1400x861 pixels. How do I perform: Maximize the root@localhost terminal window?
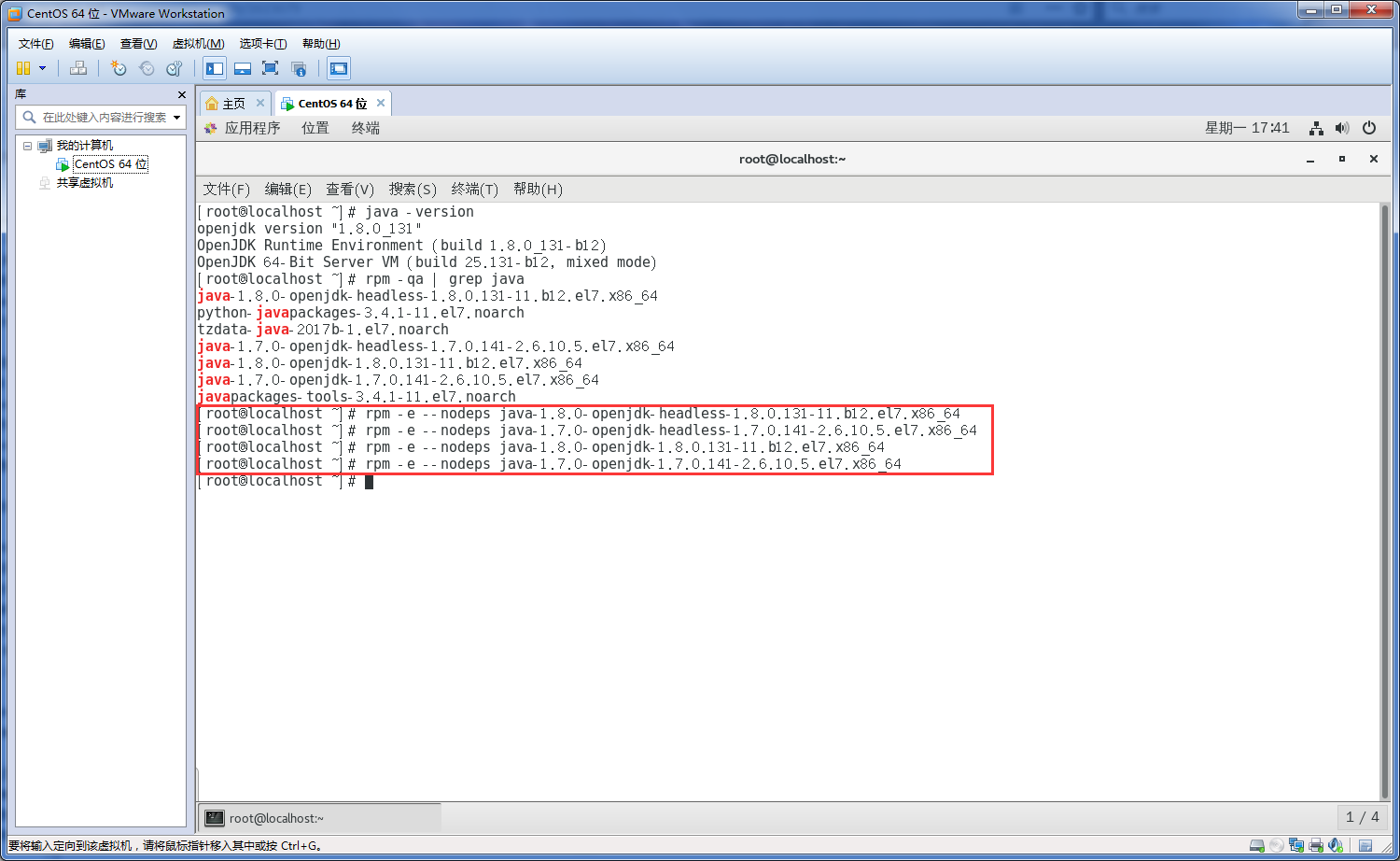(1342, 160)
